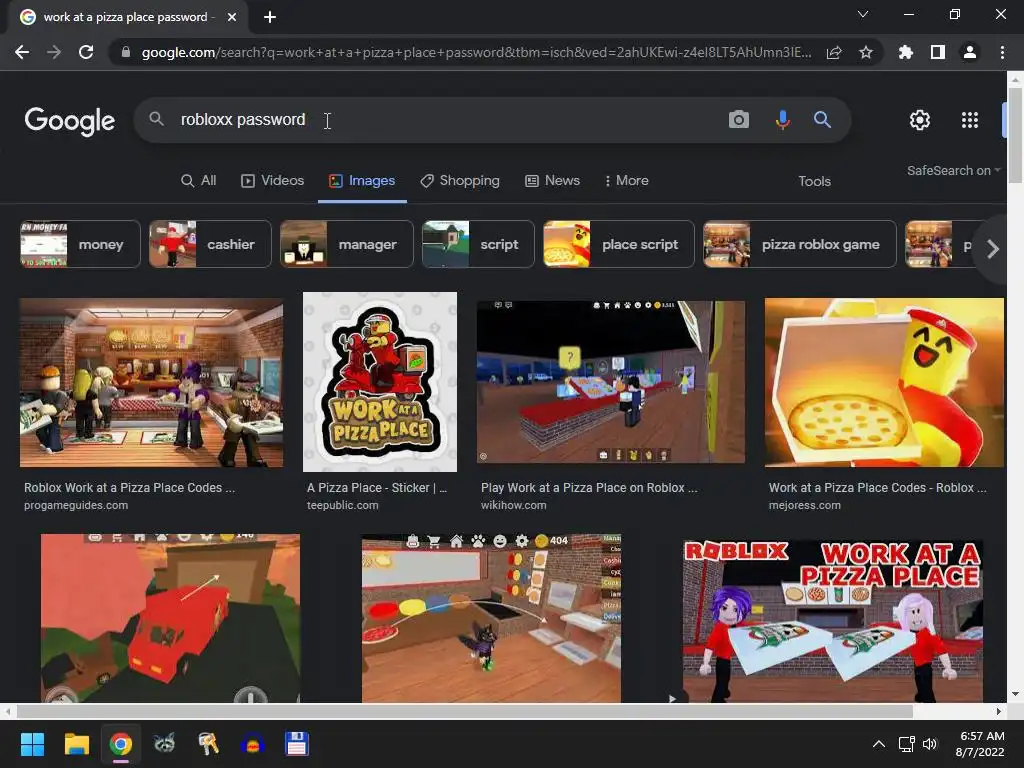The height and width of the screenshot is (768, 1024).
Task: Click the horizontal page scrollbar
Action: pyautogui.click(x=464, y=711)
